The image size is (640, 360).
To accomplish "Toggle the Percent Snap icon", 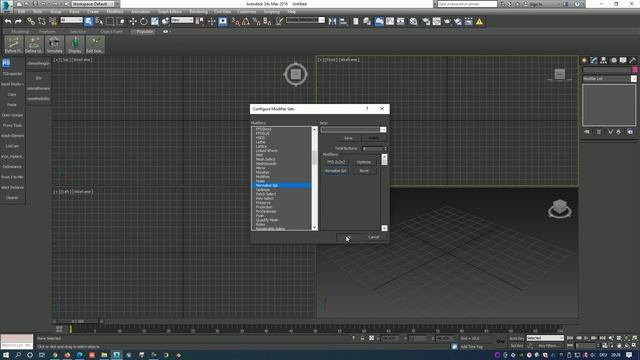I will tap(256, 21).
